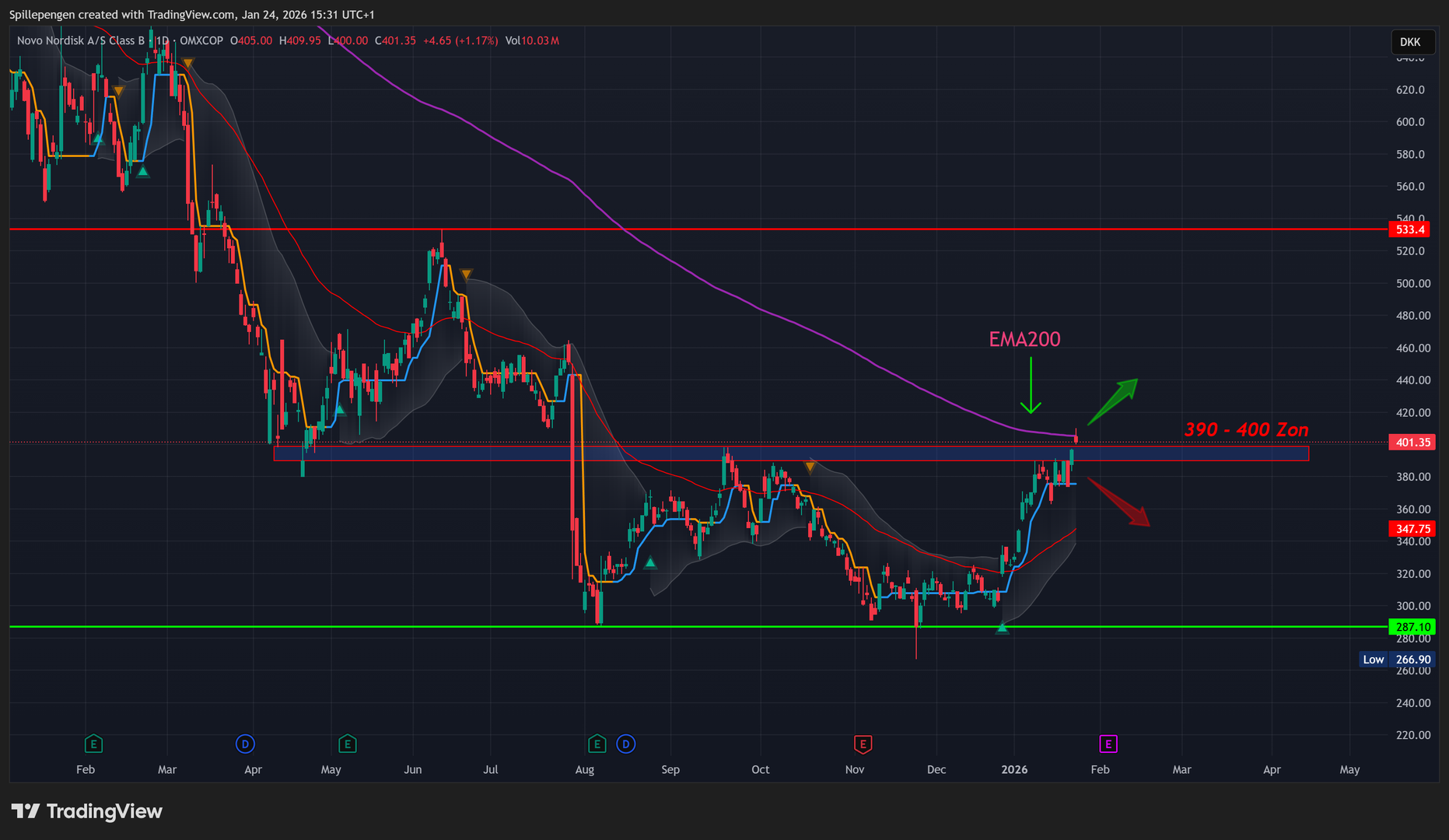This screenshot has height=840, width=1449.
Task: Click the Novo Nordisk A/S Class B title
Action: (81, 40)
